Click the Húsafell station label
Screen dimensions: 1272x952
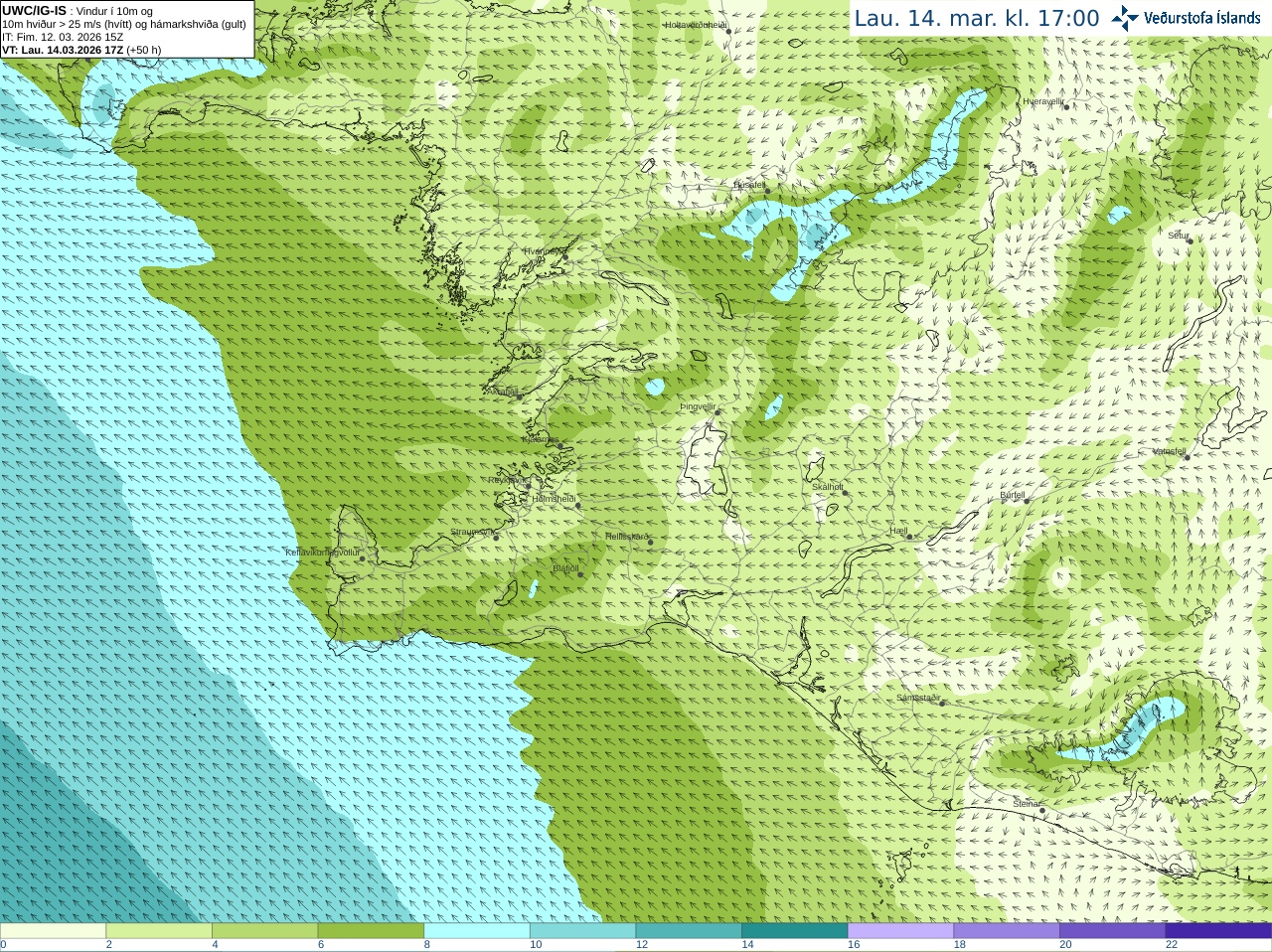click(748, 185)
